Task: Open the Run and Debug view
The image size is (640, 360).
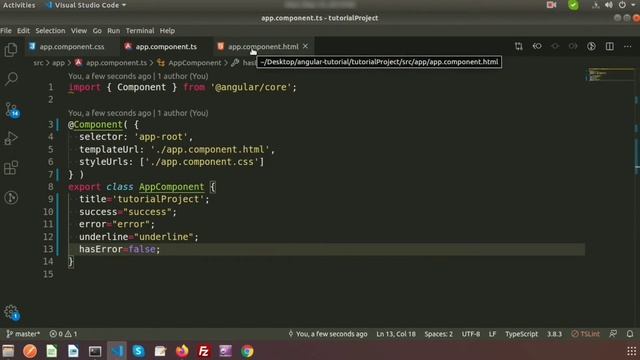Action: [11, 138]
